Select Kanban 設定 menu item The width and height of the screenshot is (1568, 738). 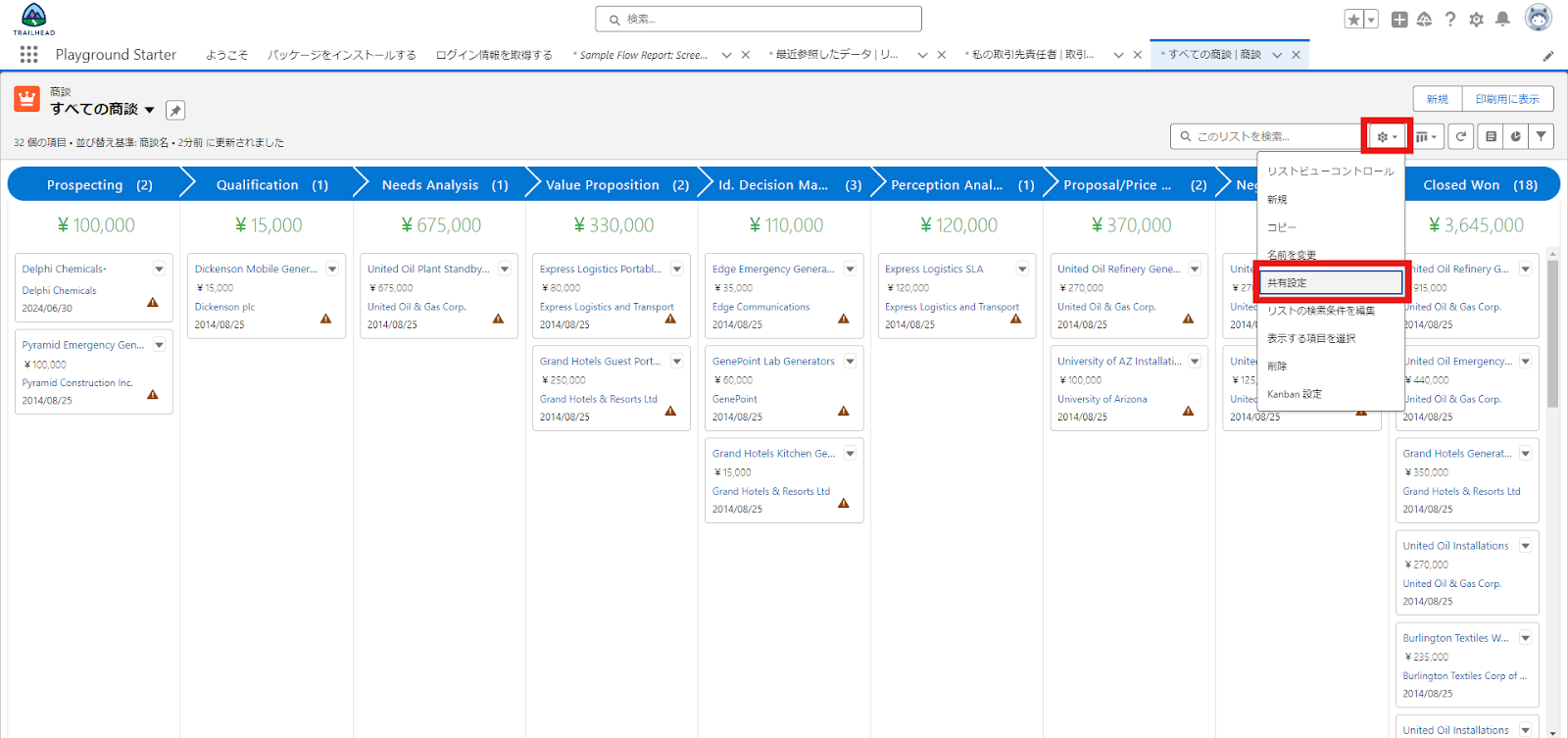[x=1331, y=394]
